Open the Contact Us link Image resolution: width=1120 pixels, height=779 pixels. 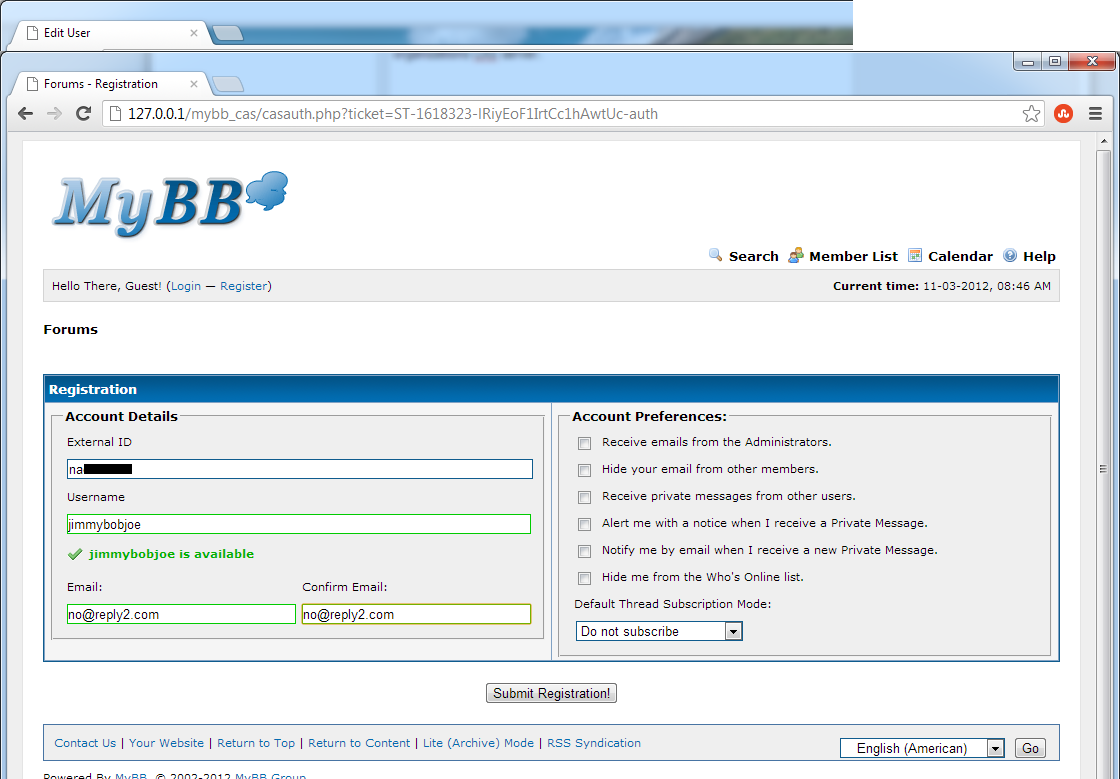click(85, 743)
